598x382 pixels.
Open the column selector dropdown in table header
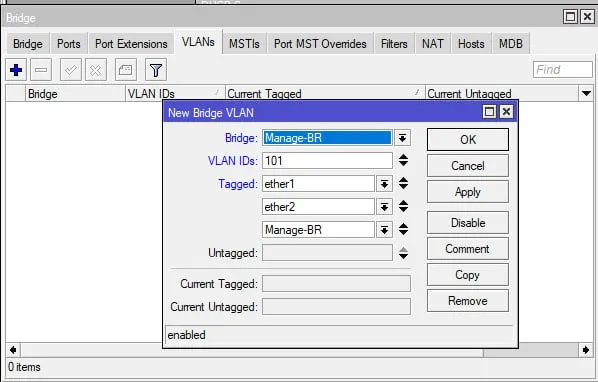click(586, 93)
